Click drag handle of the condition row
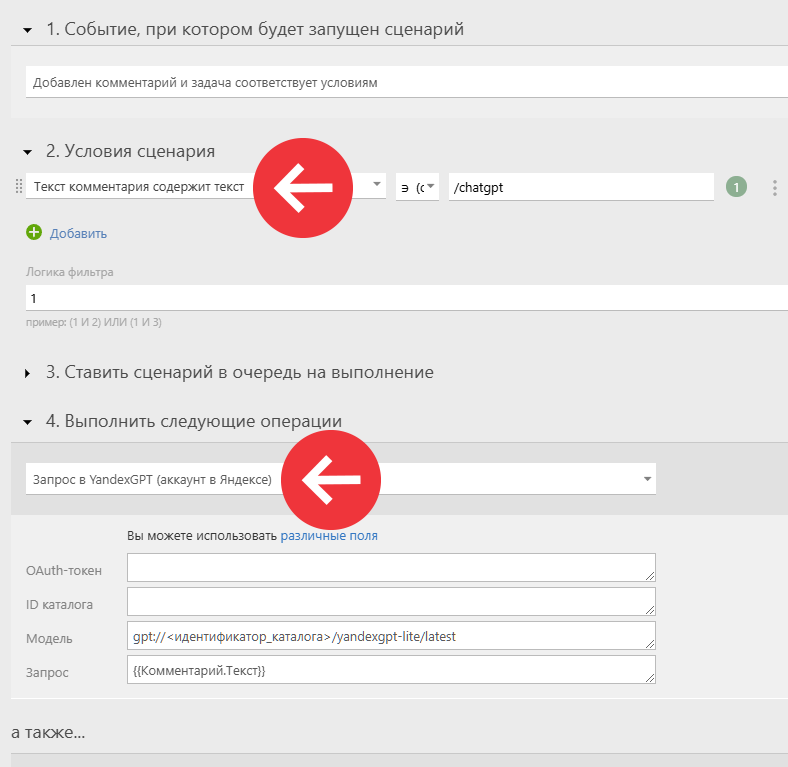 tap(19, 186)
